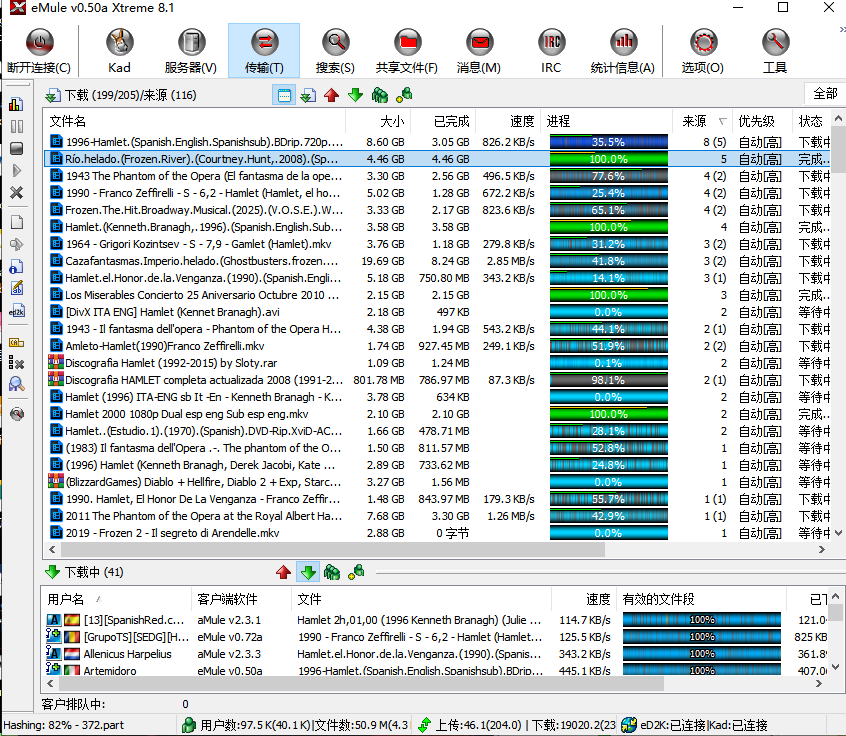Click the sort arrow on the 来源 column
Image resolution: width=846 pixels, height=736 pixels.
pos(722,121)
